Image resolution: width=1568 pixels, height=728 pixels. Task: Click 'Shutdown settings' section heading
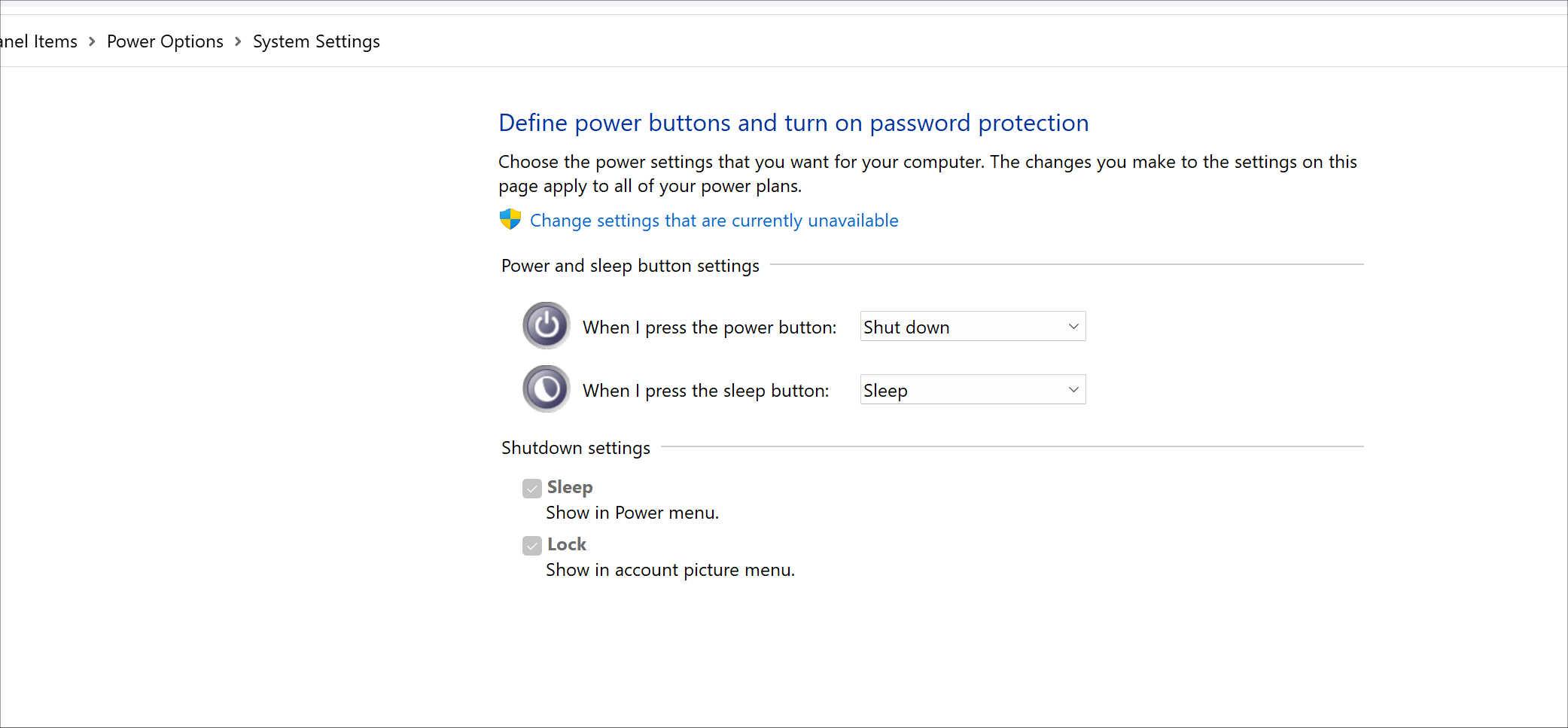pos(575,448)
